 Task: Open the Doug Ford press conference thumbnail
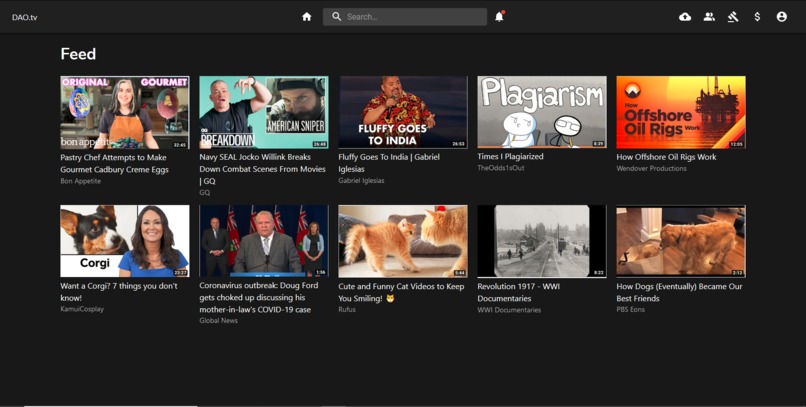click(x=264, y=241)
